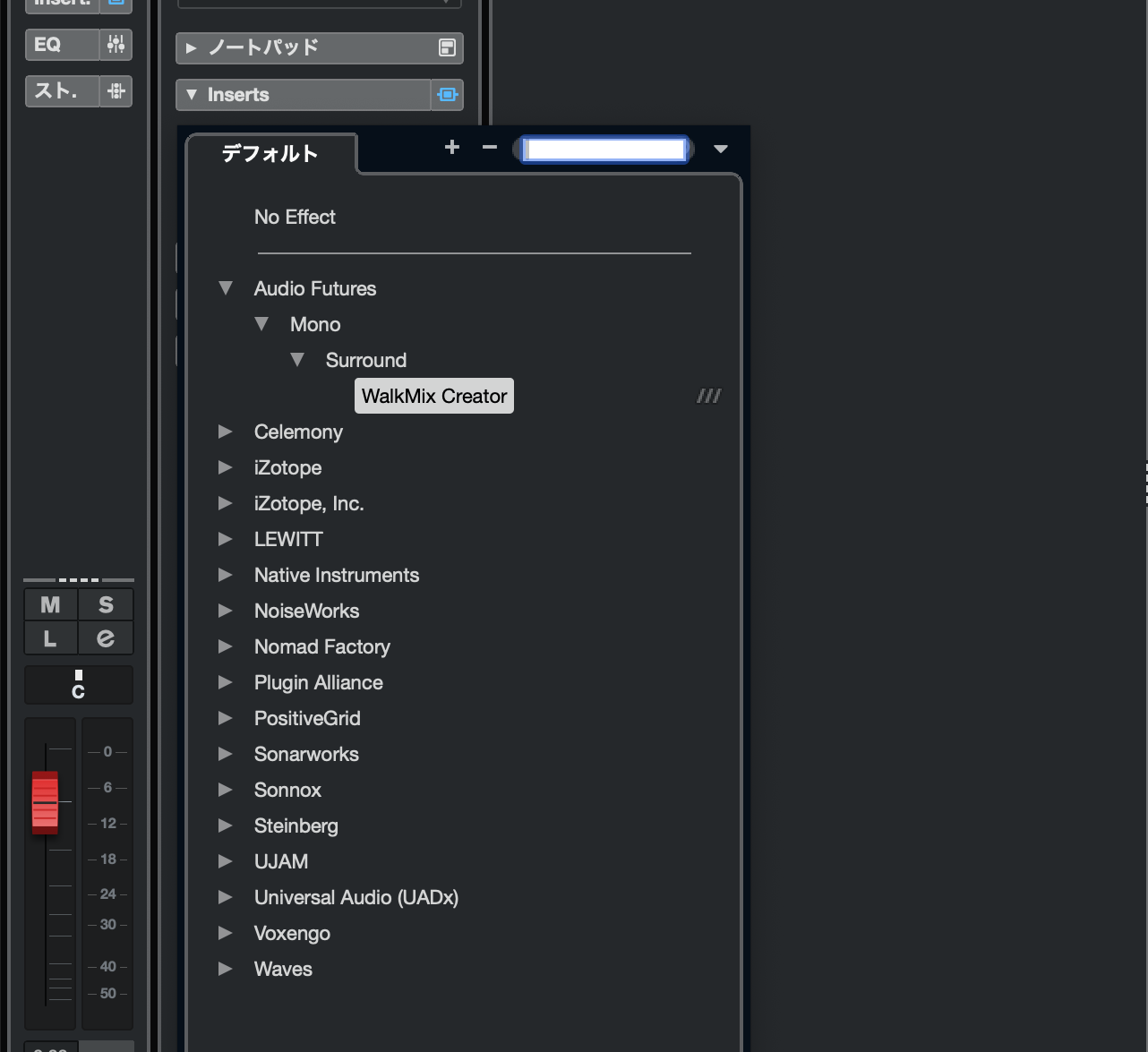
Task: Click the channel strip settings icon
Action: click(116, 91)
